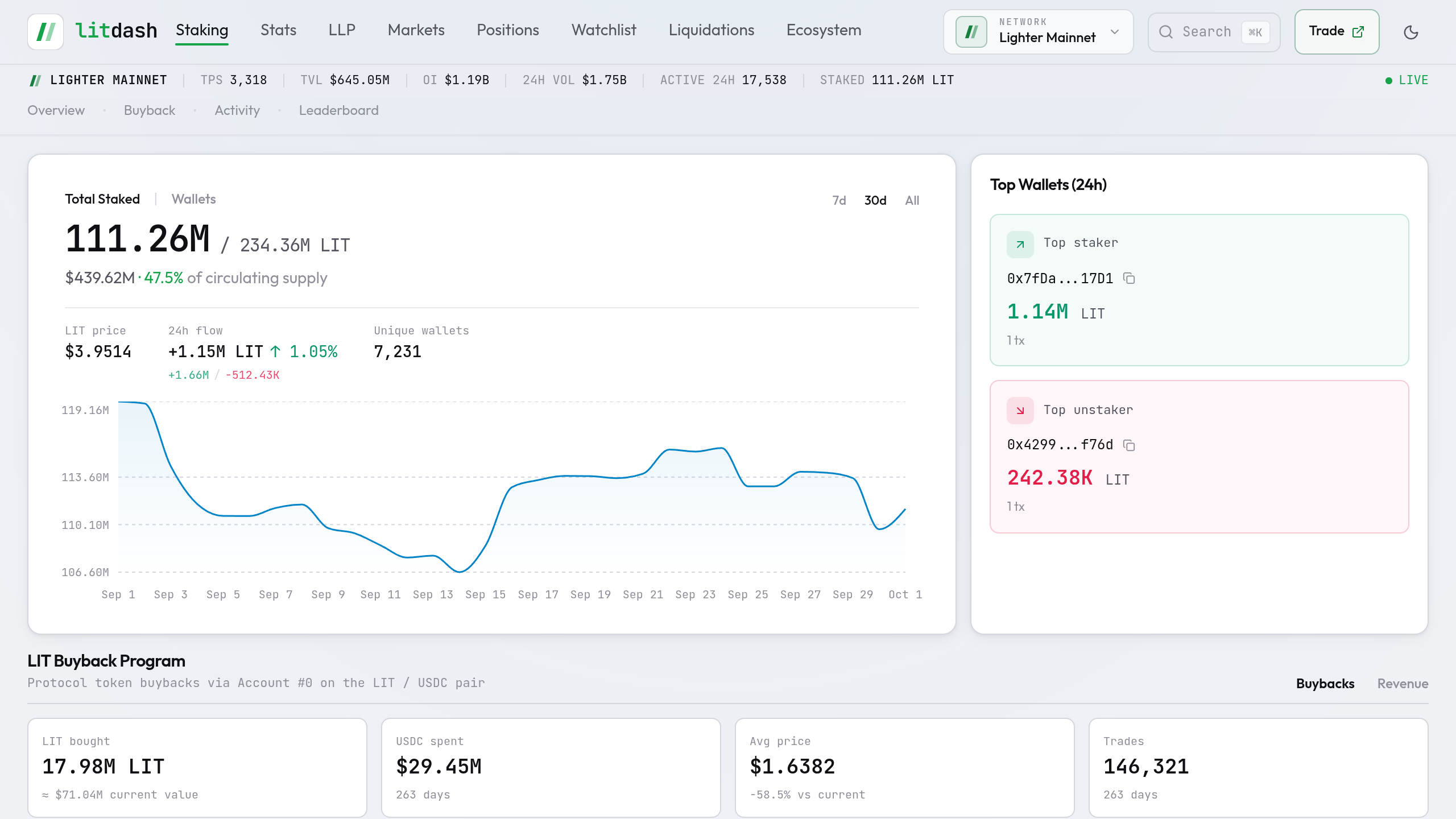Click the 24H VOL $1.75B stat
This screenshot has height=819, width=1456.
tap(574, 80)
